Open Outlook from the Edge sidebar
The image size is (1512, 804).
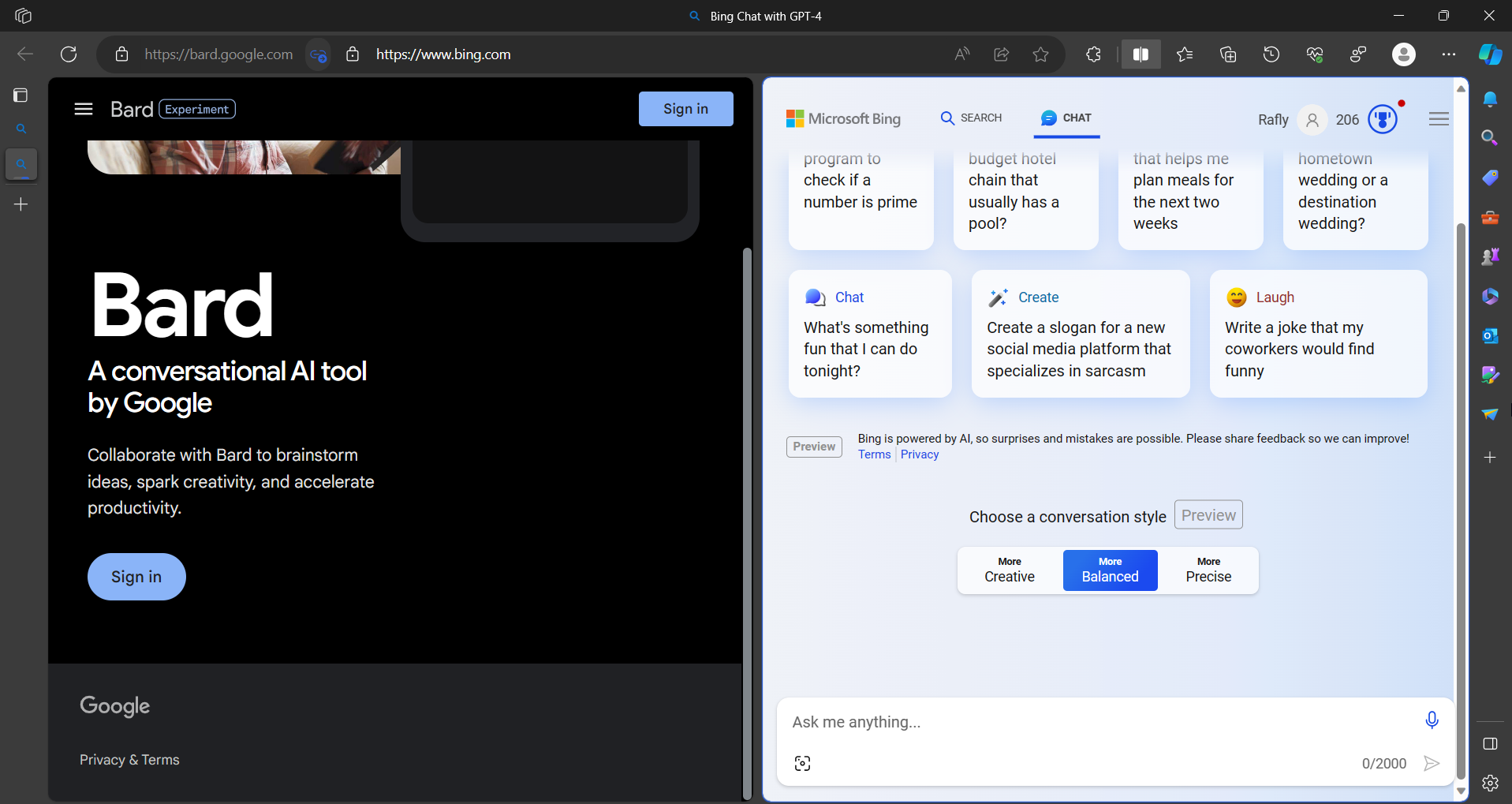coord(1490,335)
